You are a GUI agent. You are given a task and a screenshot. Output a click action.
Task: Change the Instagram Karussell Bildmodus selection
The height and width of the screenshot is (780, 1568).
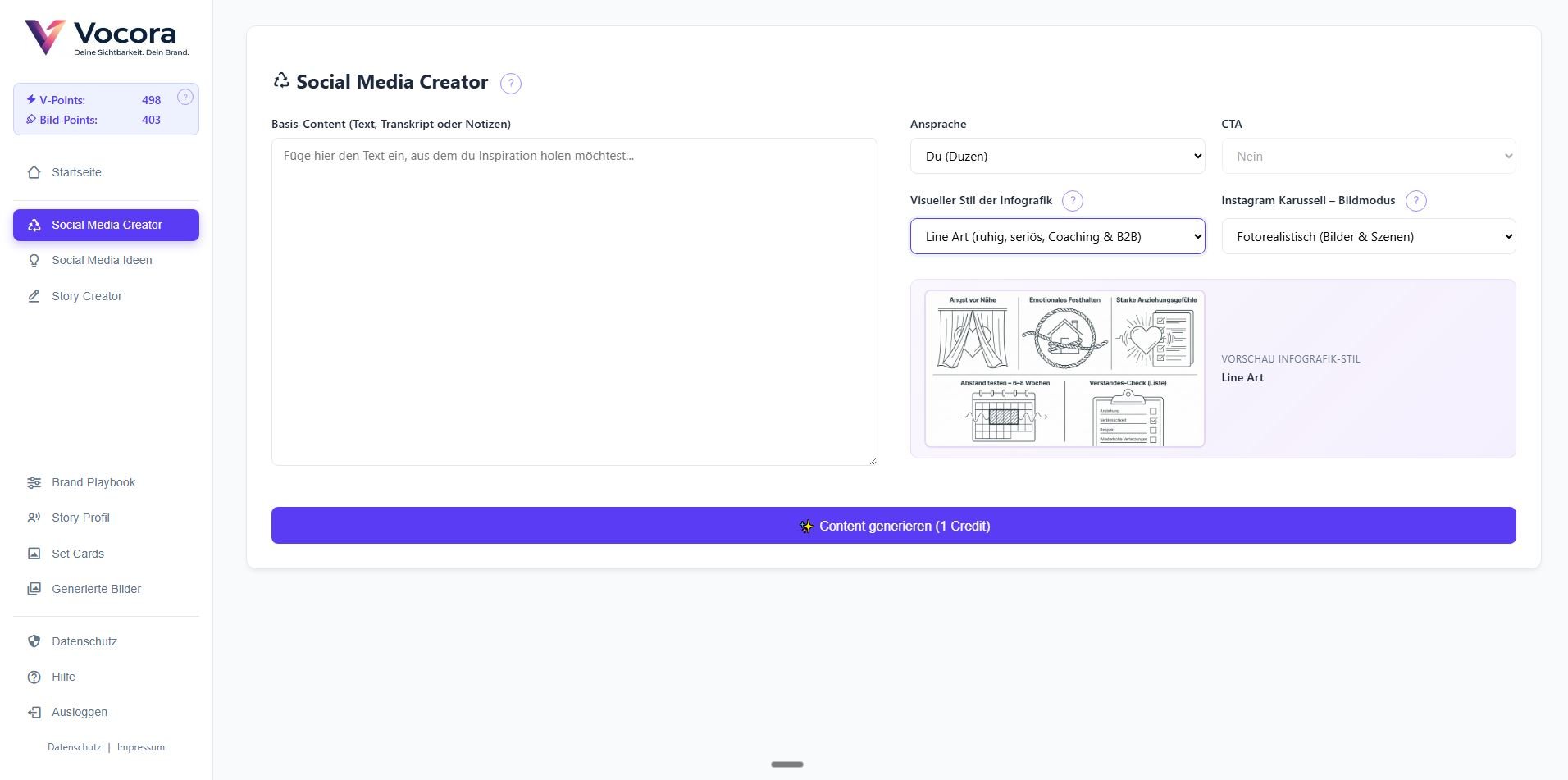pos(1368,236)
